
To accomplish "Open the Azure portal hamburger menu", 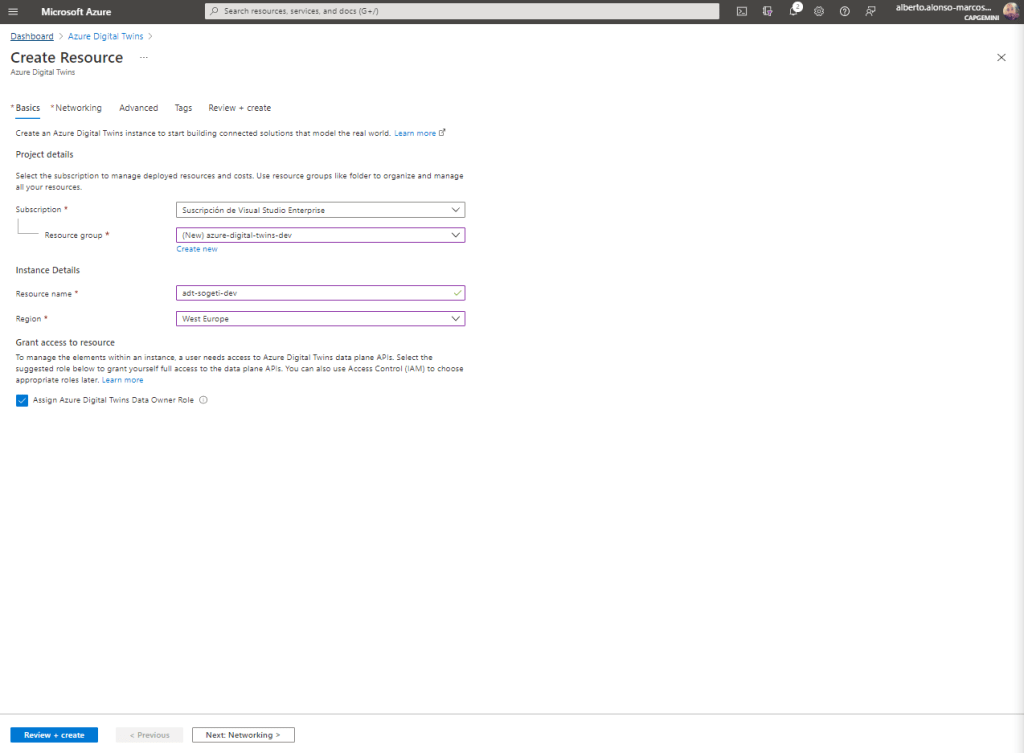I will tap(13, 11).
